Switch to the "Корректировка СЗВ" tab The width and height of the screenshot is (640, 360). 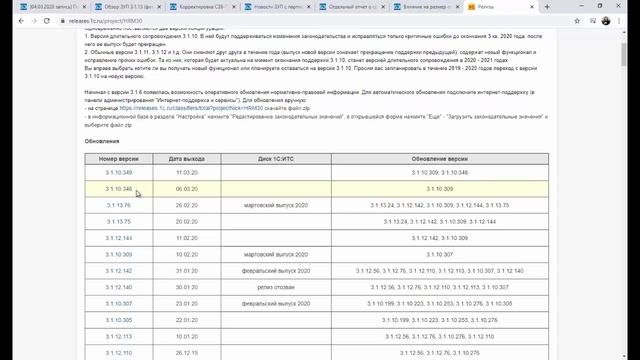pos(202,7)
